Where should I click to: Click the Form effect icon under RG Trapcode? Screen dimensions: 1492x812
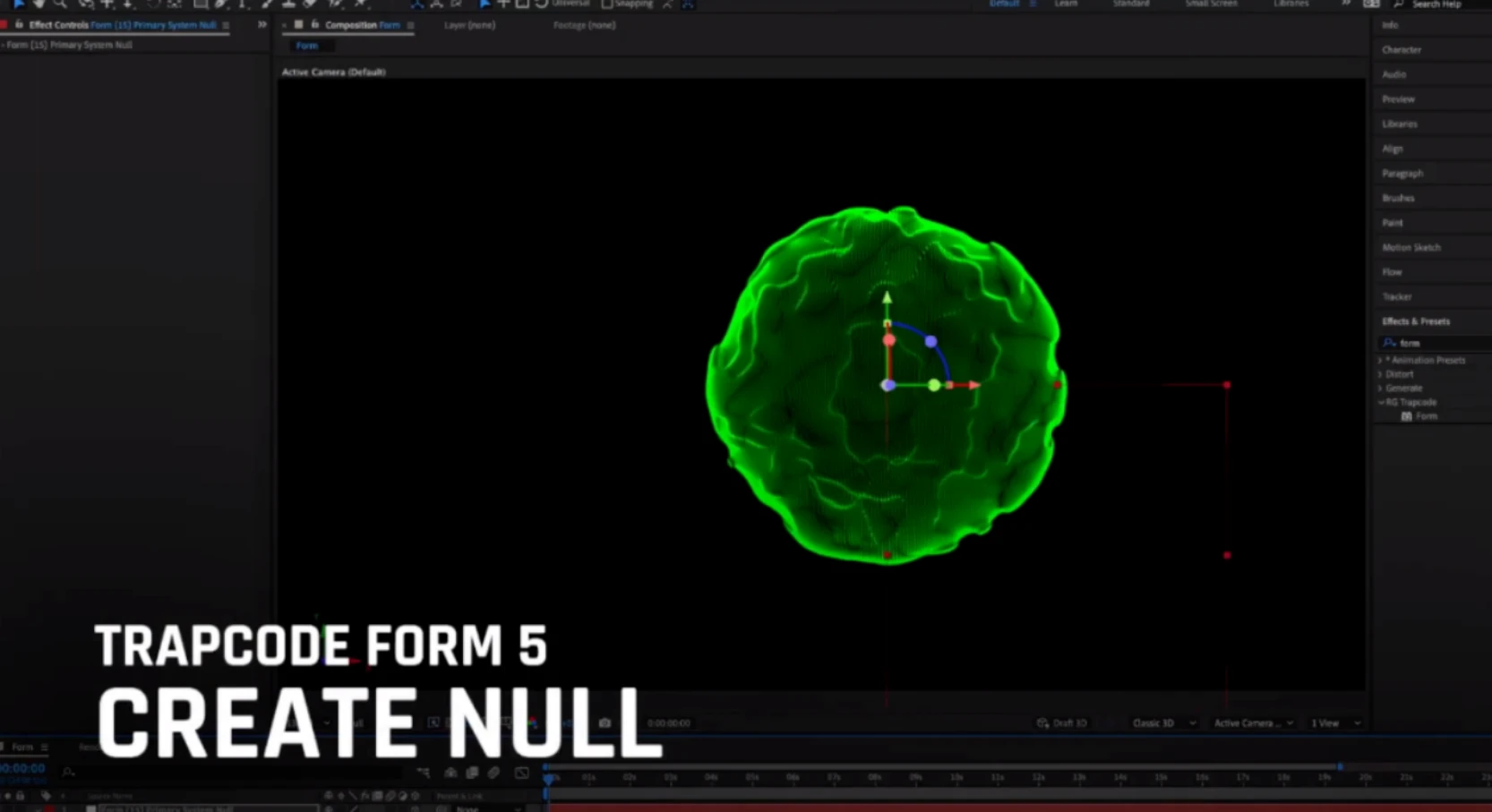1406,416
